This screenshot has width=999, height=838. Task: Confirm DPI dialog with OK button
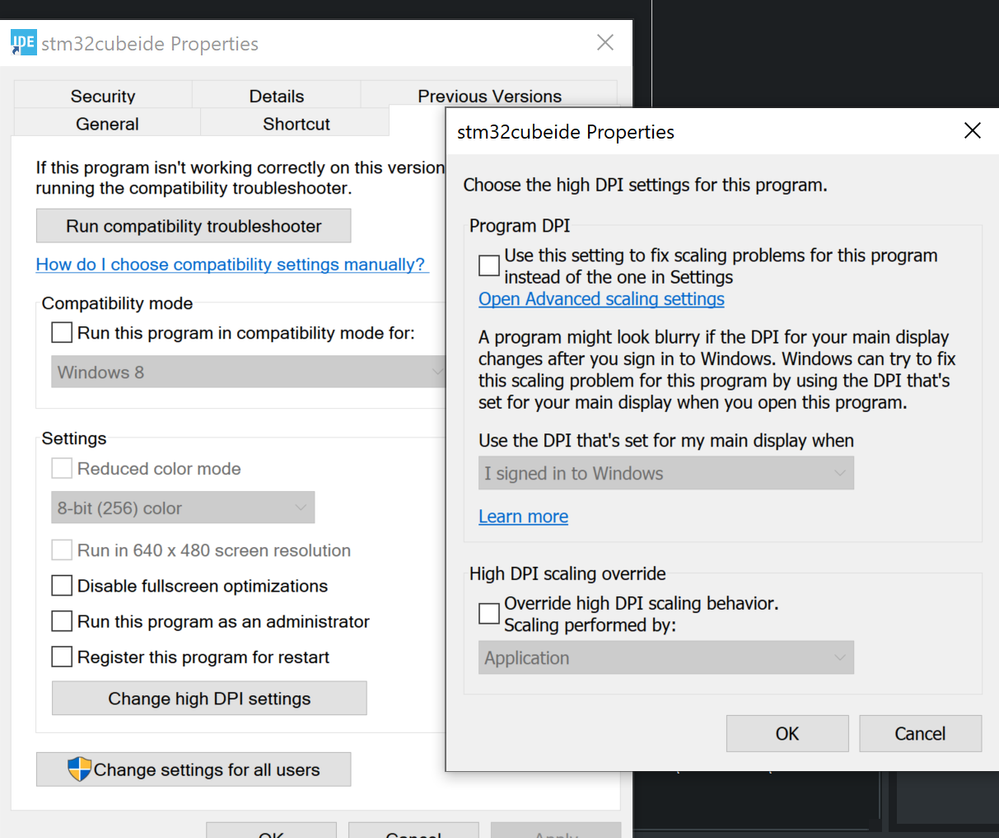pyautogui.click(x=787, y=733)
